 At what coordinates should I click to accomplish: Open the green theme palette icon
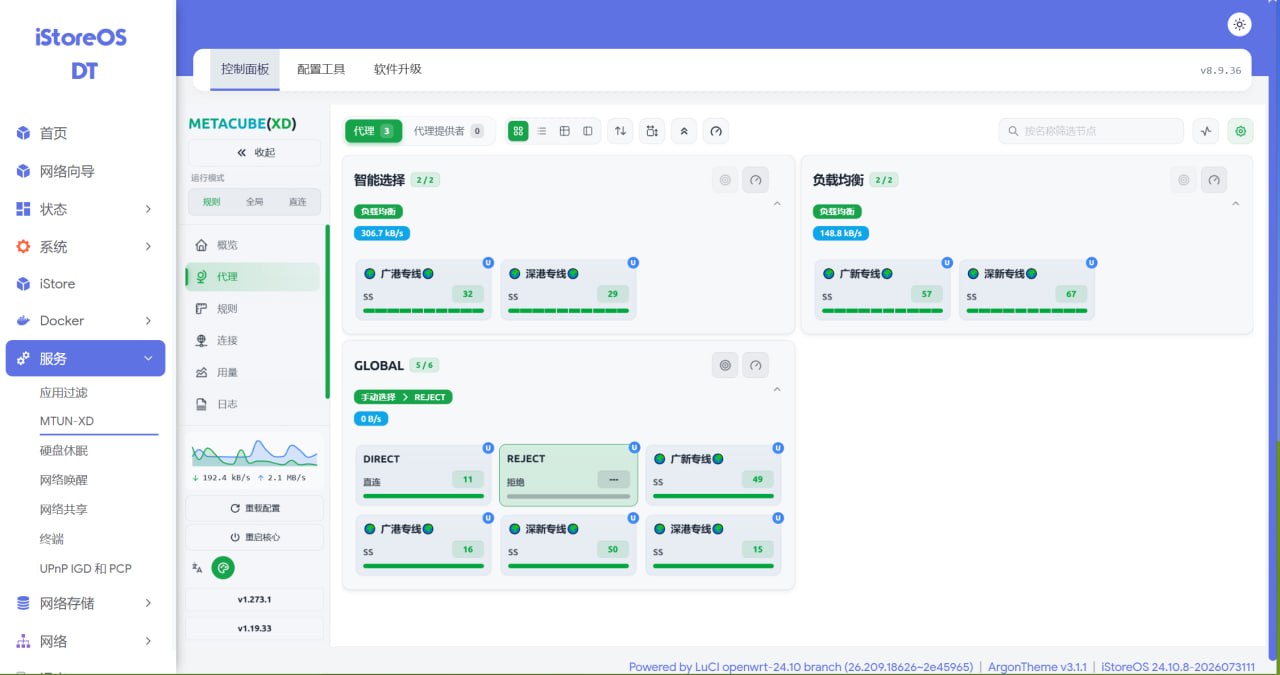pos(223,567)
